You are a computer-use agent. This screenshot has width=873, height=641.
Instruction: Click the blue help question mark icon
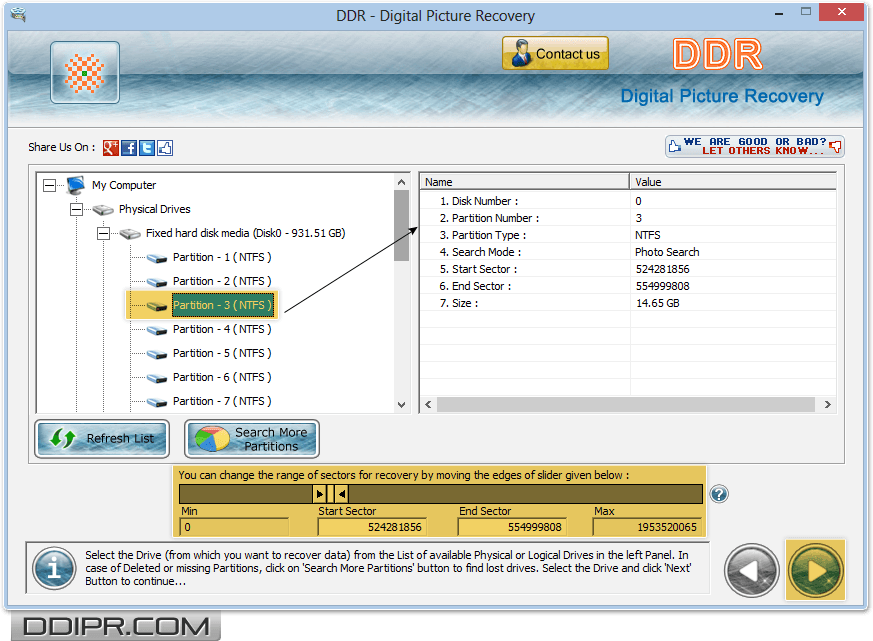click(x=719, y=494)
